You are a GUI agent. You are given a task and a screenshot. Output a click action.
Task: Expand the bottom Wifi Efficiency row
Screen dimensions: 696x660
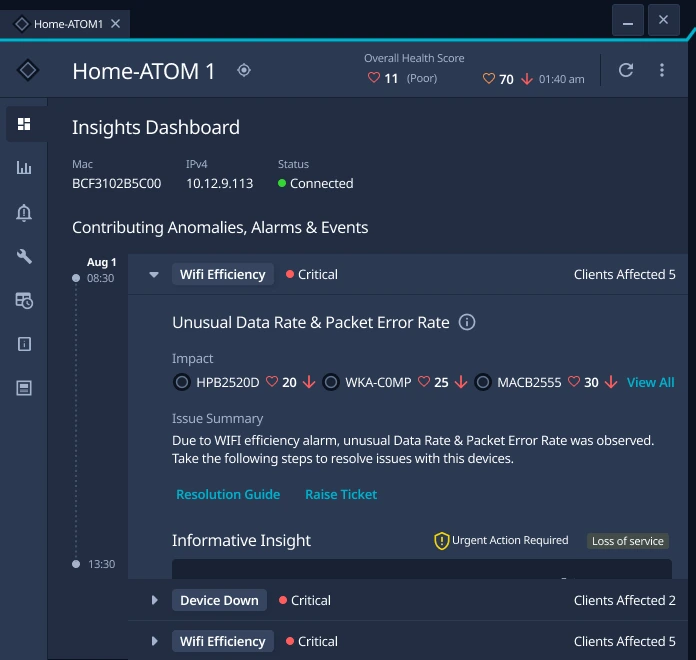(154, 641)
